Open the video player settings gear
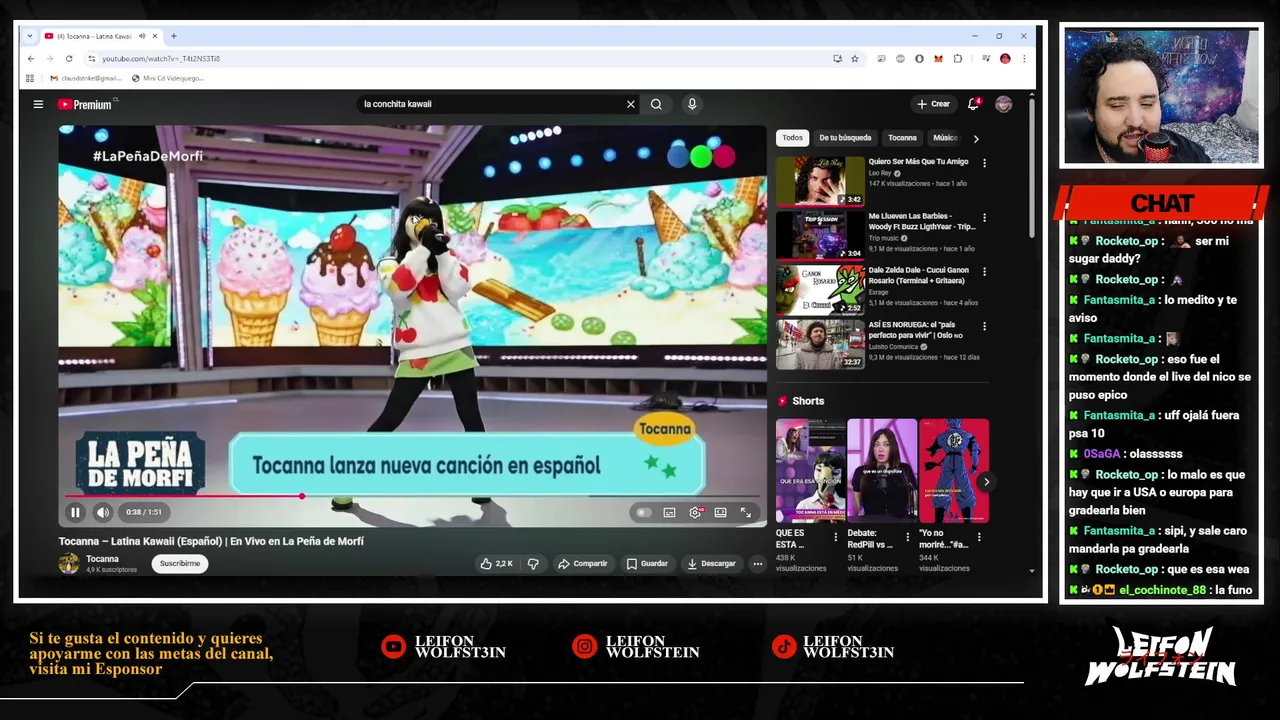This screenshot has width=1280, height=720. [695, 512]
